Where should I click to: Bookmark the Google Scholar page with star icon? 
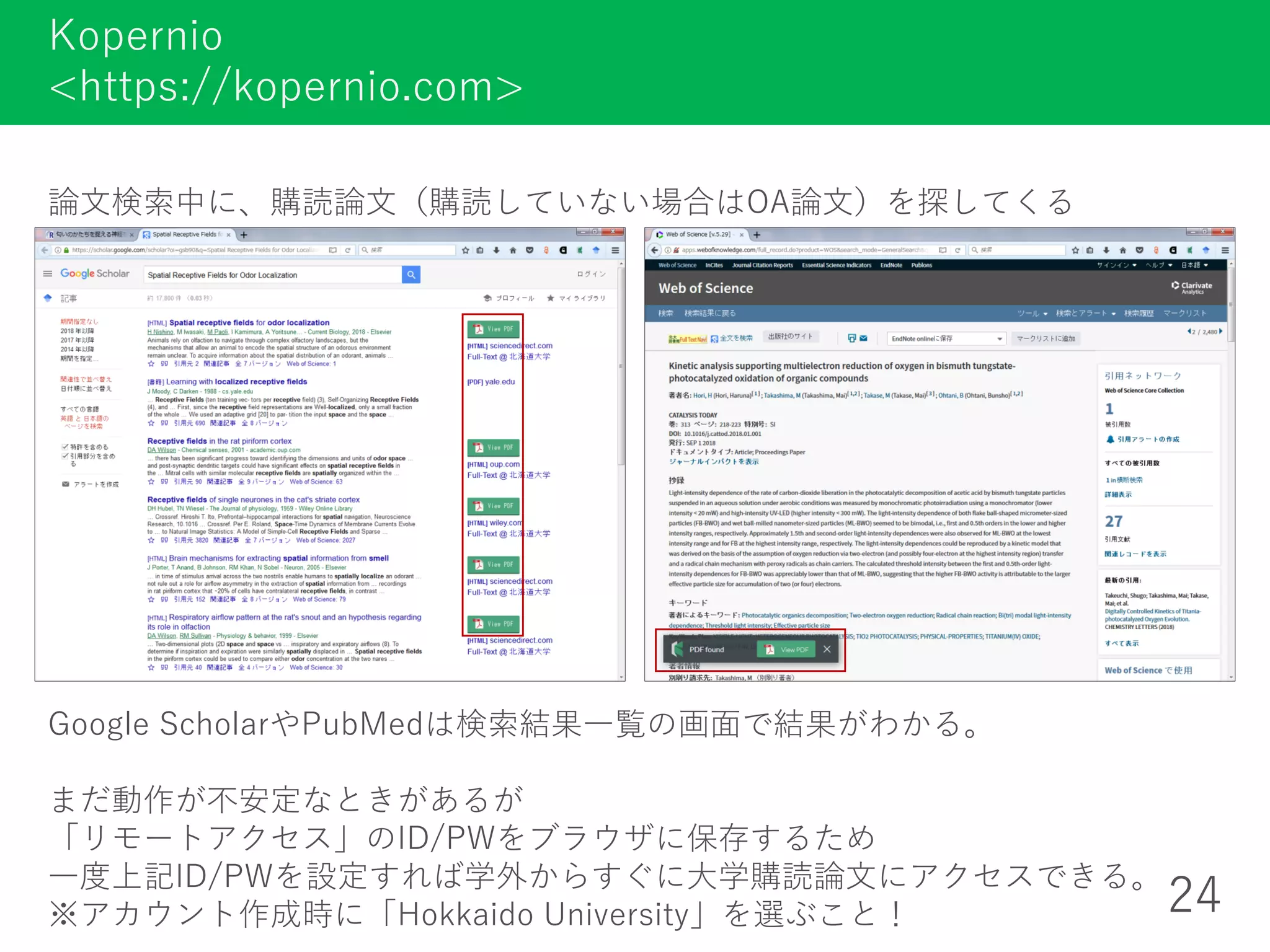(x=466, y=250)
